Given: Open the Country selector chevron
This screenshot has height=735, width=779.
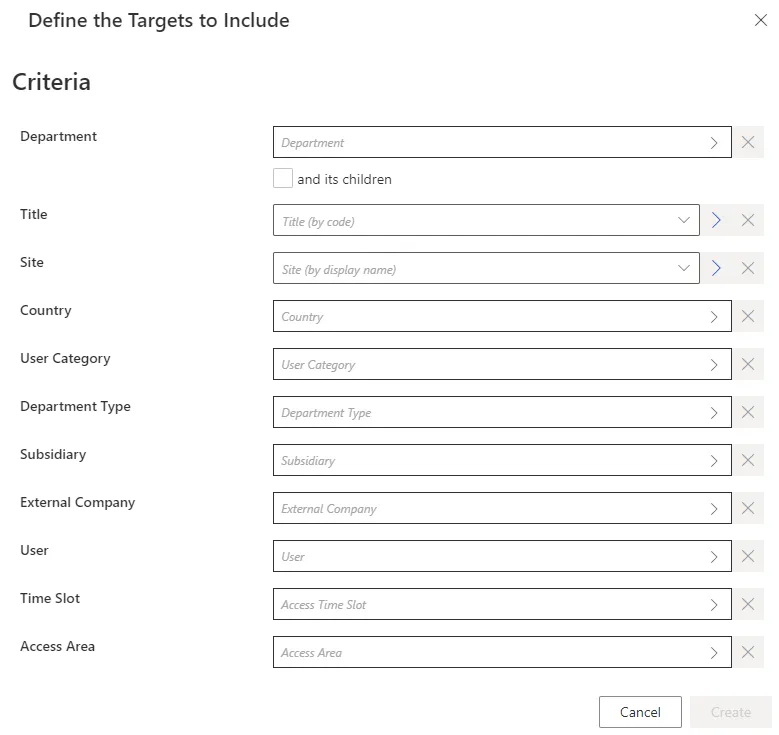Looking at the screenshot, I should [714, 317].
